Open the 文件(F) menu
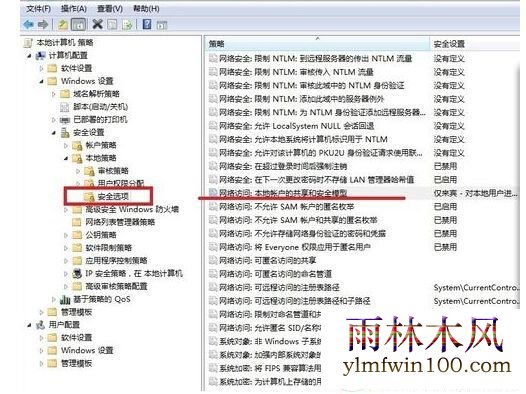Screen dimensions: 526x394 click(39, 8)
